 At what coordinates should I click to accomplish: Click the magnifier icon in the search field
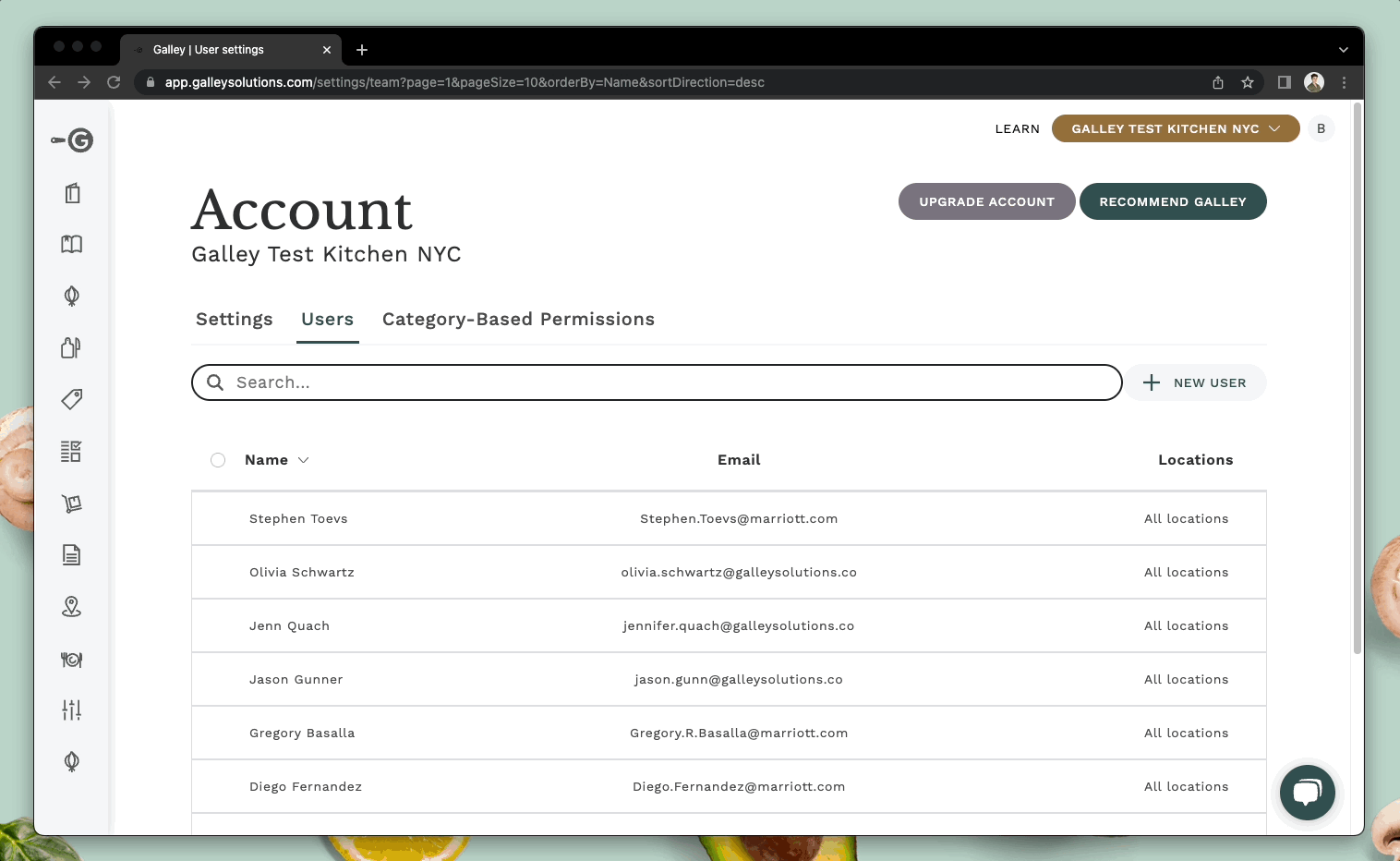click(x=215, y=382)
